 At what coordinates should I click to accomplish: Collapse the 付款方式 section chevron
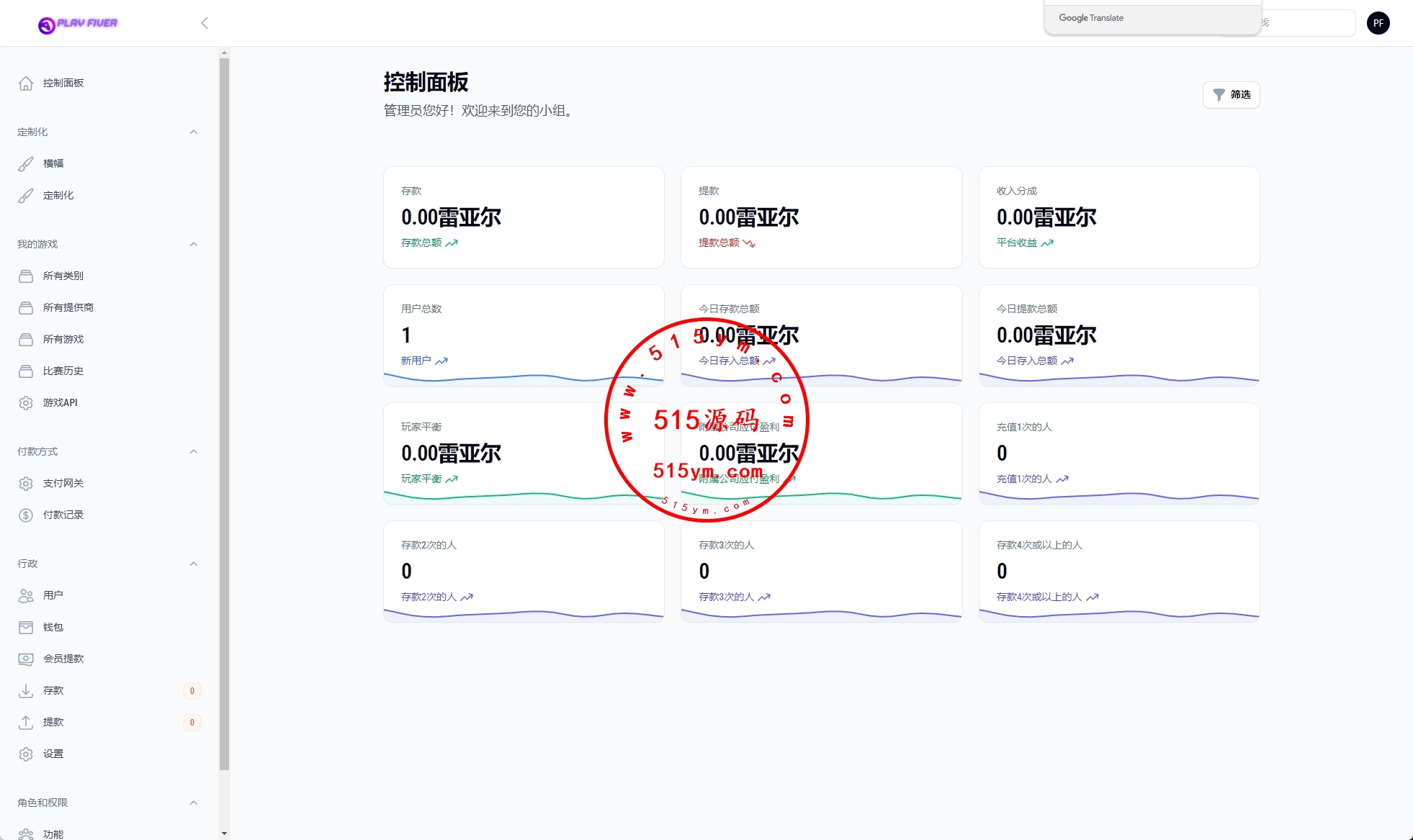tap(193, 452)
